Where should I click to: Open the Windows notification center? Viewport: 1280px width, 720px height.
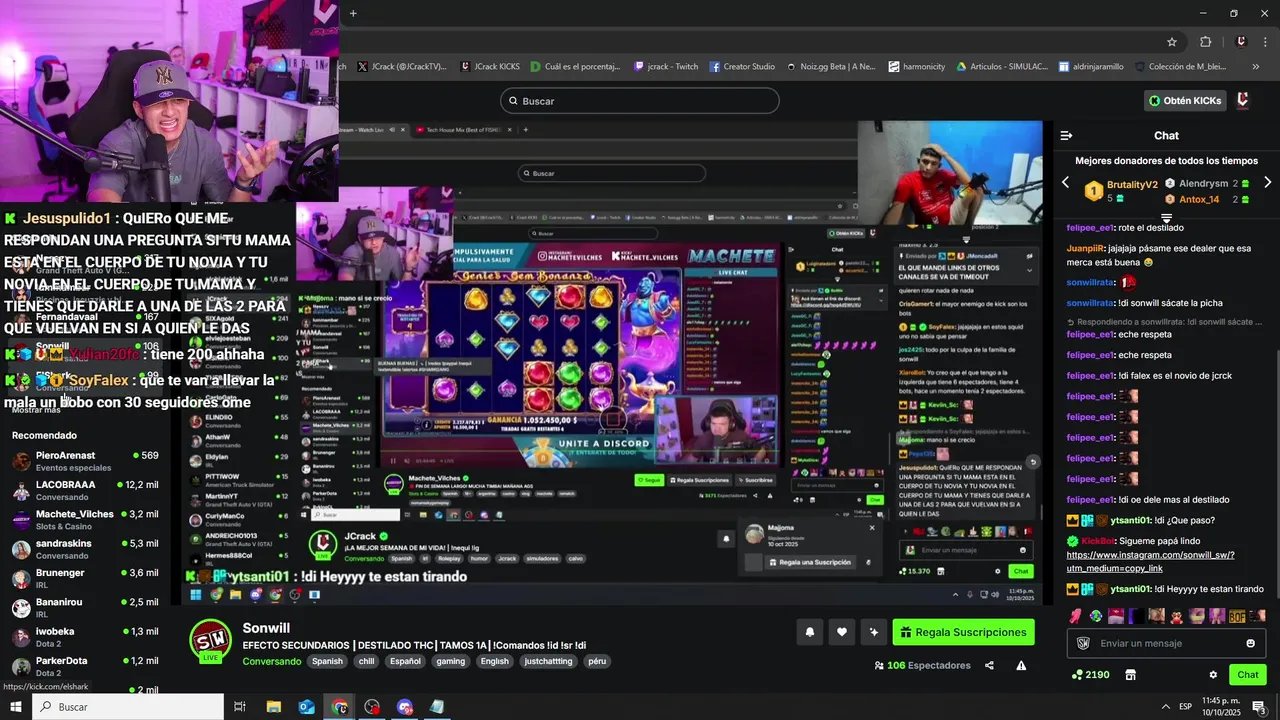[x=1259, y=707]
